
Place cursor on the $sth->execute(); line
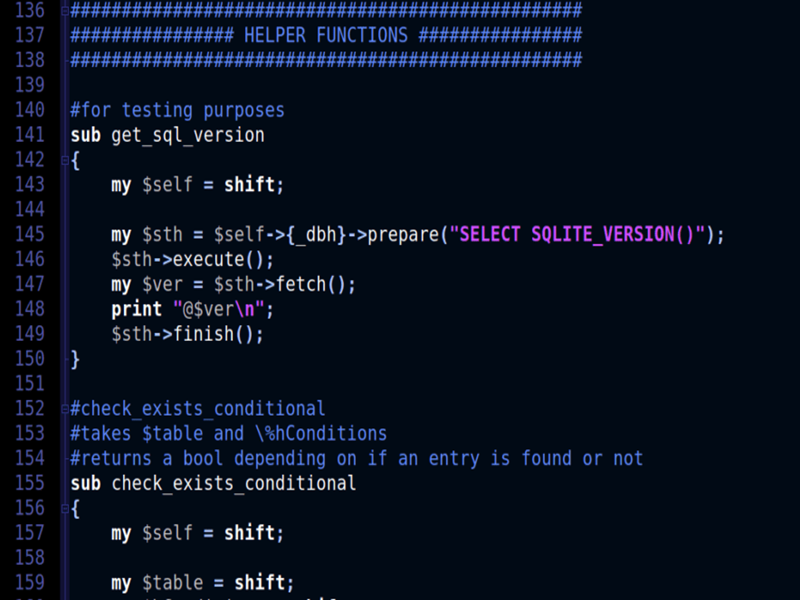[x=192, y=260]
